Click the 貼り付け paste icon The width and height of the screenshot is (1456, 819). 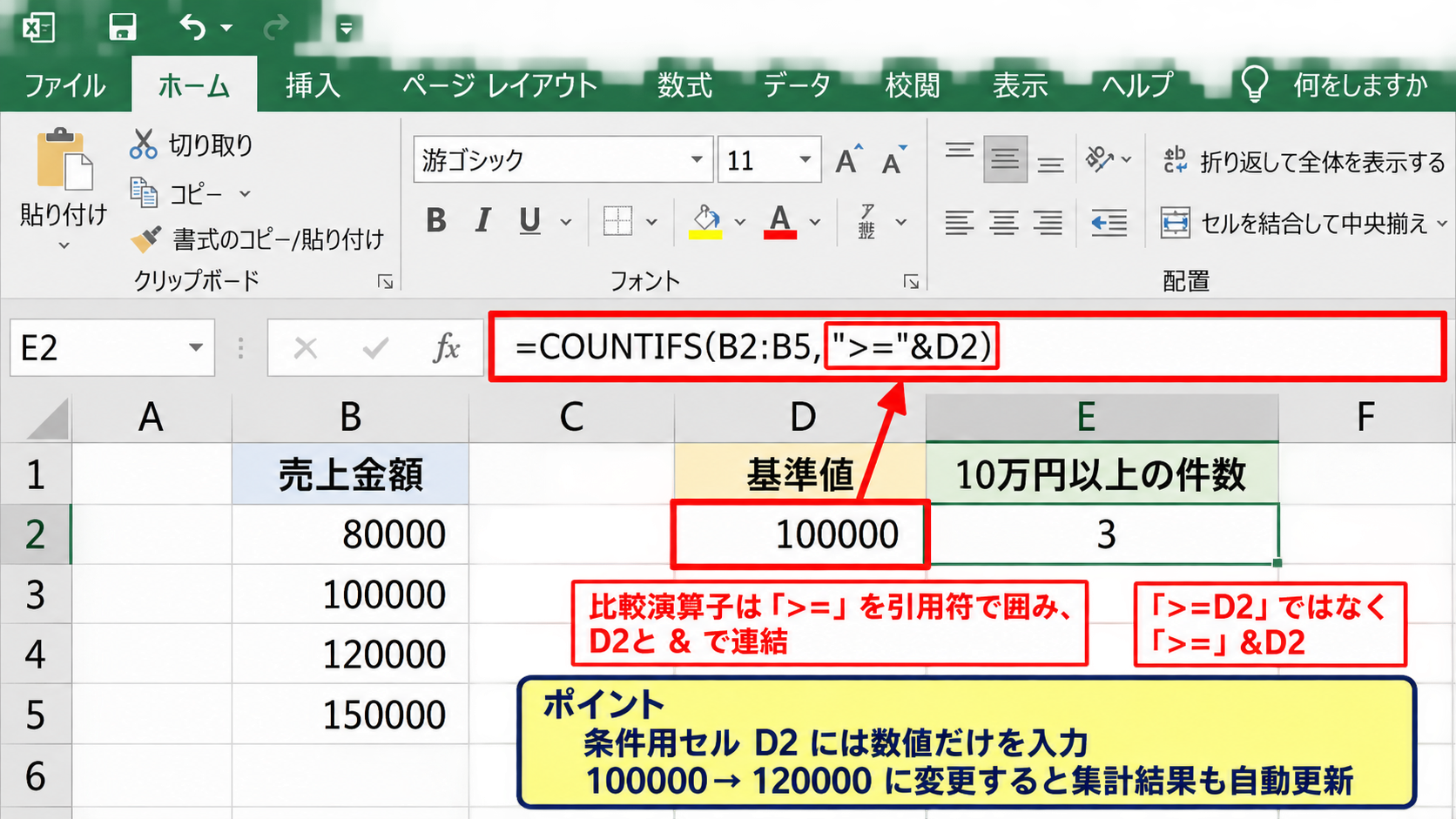64,160
